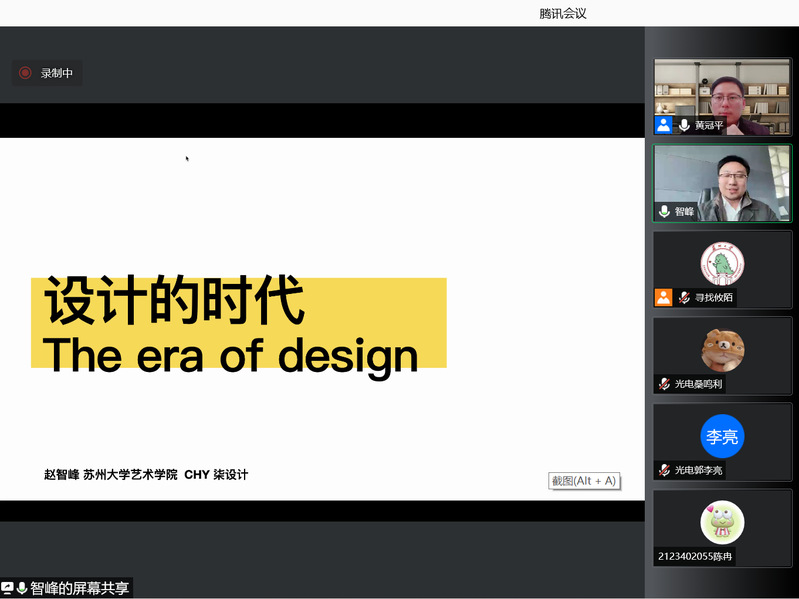
Task: Click the 截图(Alt + A) screenshot button
Action: [x=584, y=481]
